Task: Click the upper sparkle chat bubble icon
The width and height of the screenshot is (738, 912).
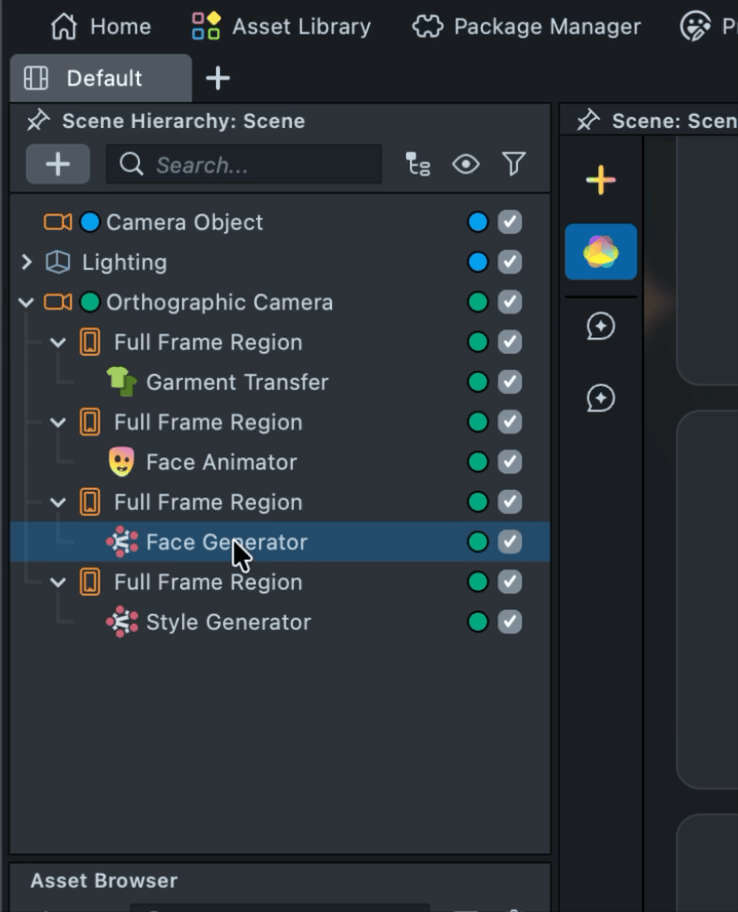Action: coord(600,326)
